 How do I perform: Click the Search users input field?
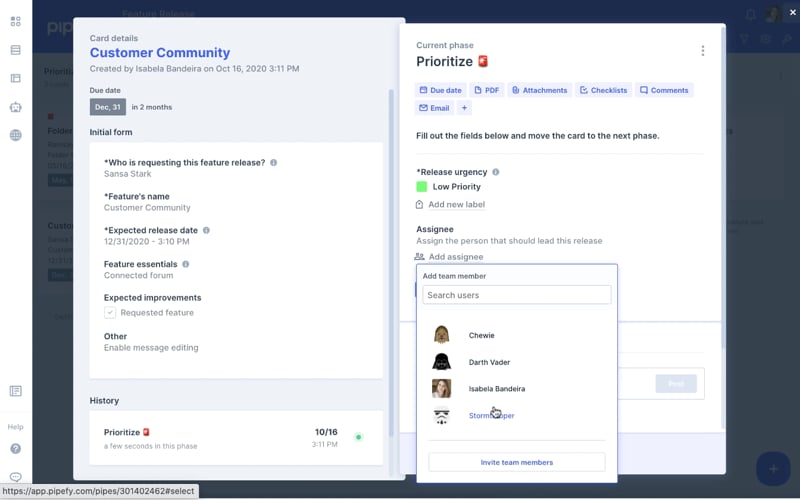516,295
